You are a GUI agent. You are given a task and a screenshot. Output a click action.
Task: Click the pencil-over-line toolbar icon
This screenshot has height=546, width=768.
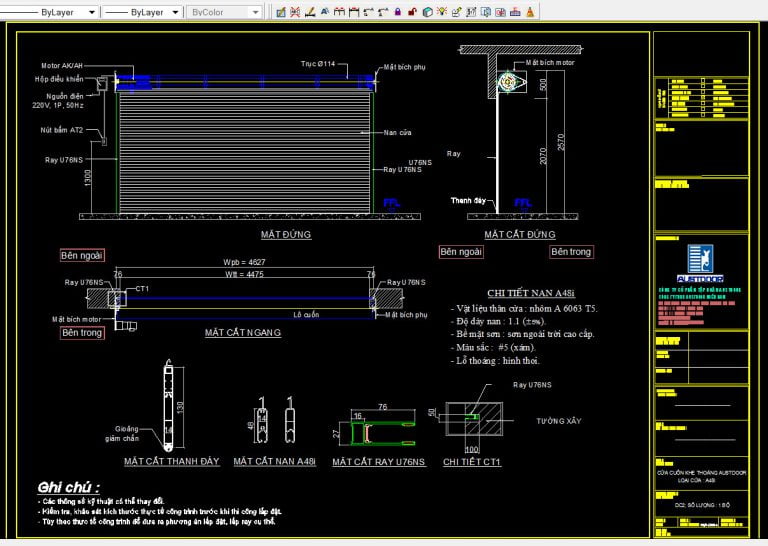pyautogui.click(x=310, y=12)
